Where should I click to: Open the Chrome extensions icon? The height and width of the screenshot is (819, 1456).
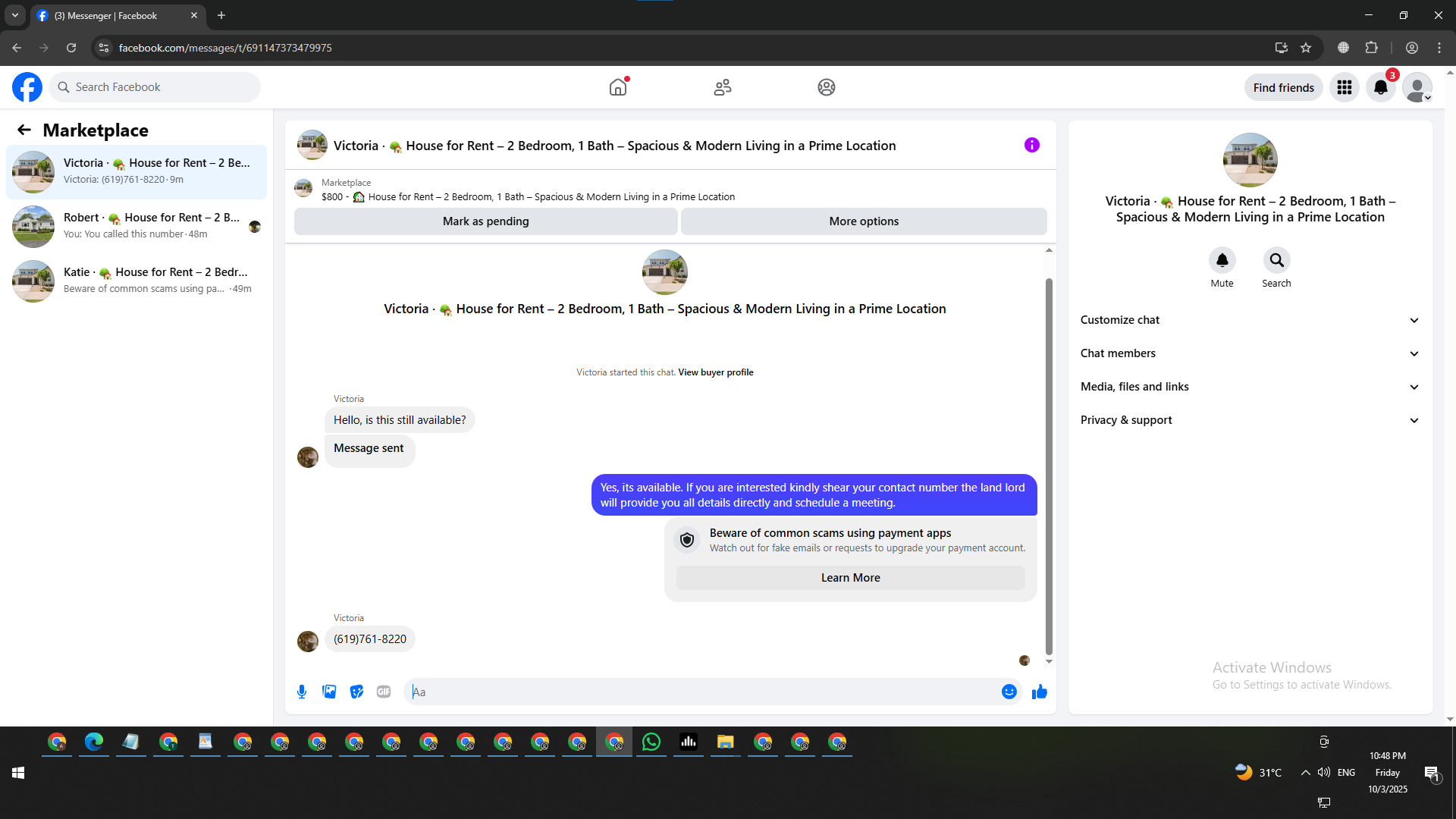(1371, 48)
